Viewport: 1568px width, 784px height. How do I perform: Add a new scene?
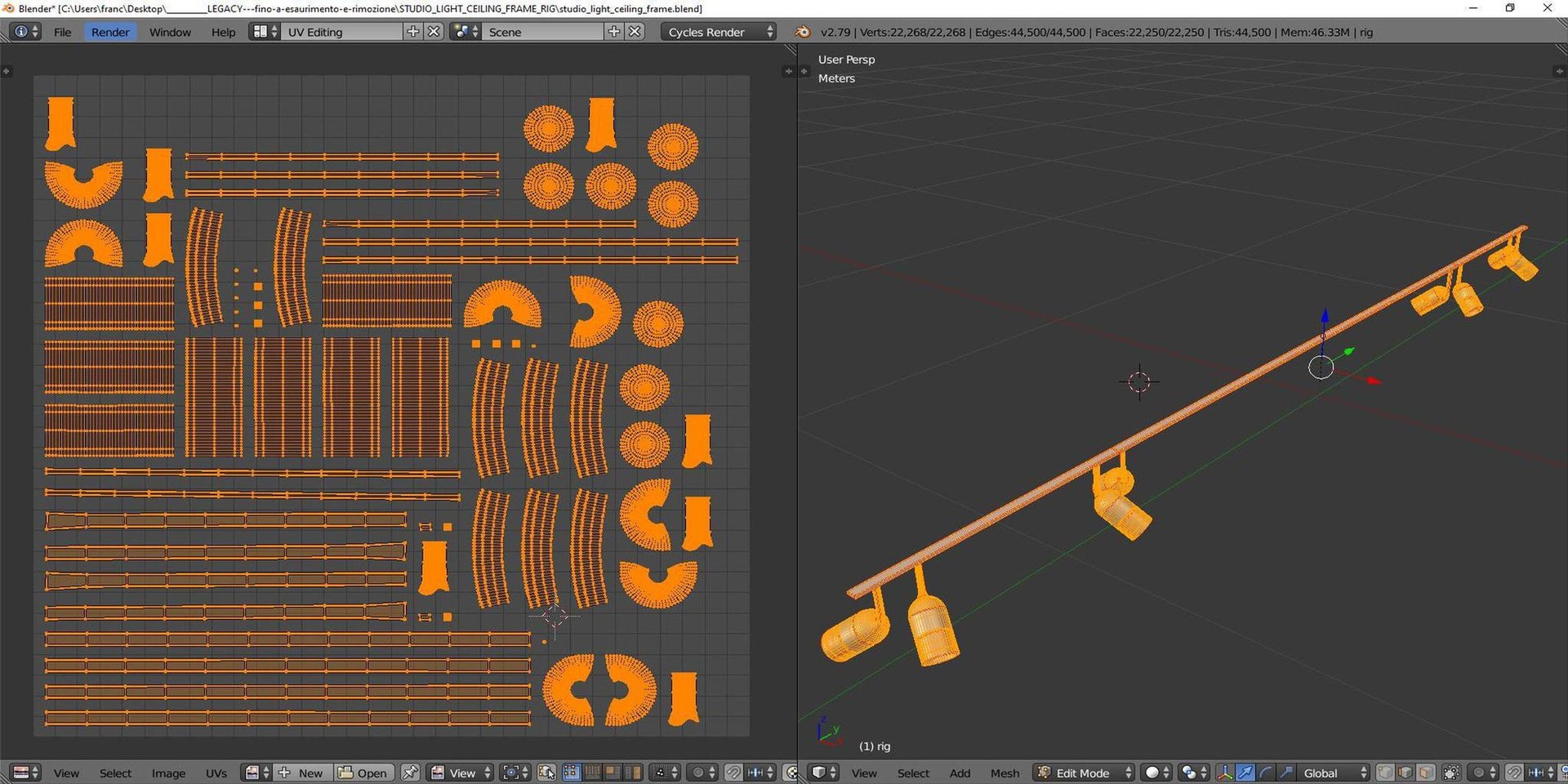point(614,32)
